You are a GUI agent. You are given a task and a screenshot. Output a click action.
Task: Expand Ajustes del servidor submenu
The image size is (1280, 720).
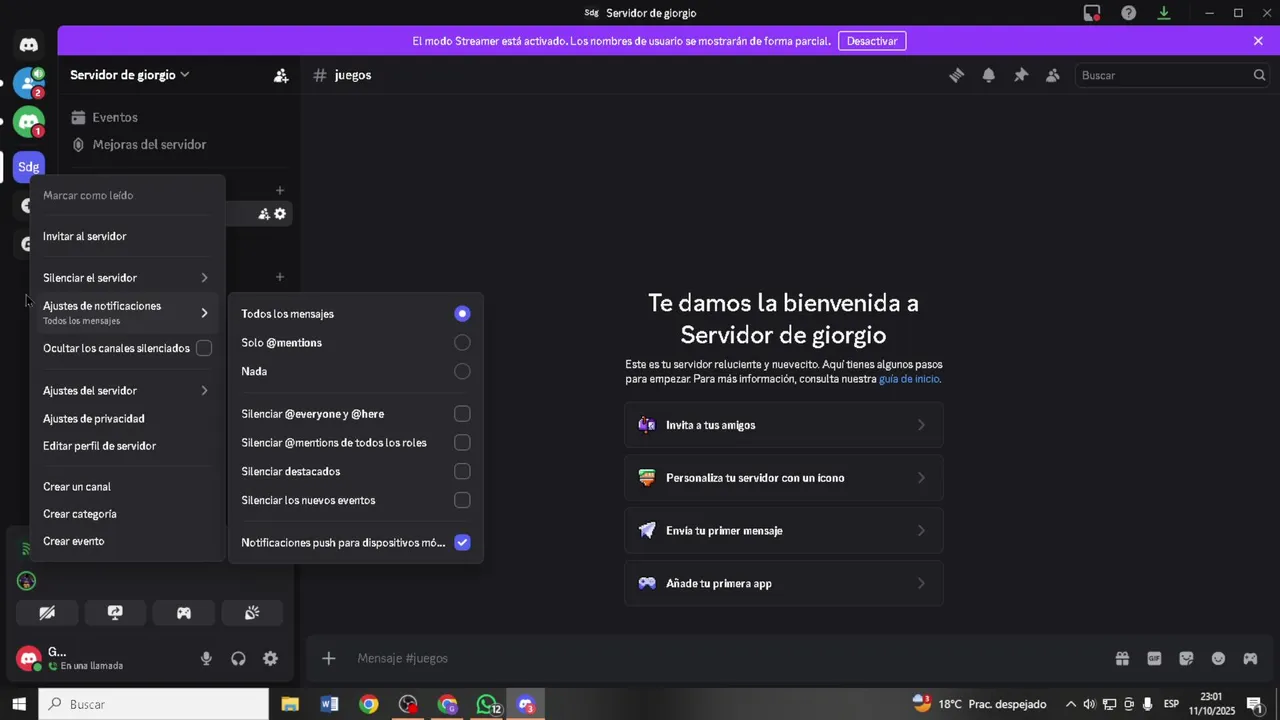127,391
